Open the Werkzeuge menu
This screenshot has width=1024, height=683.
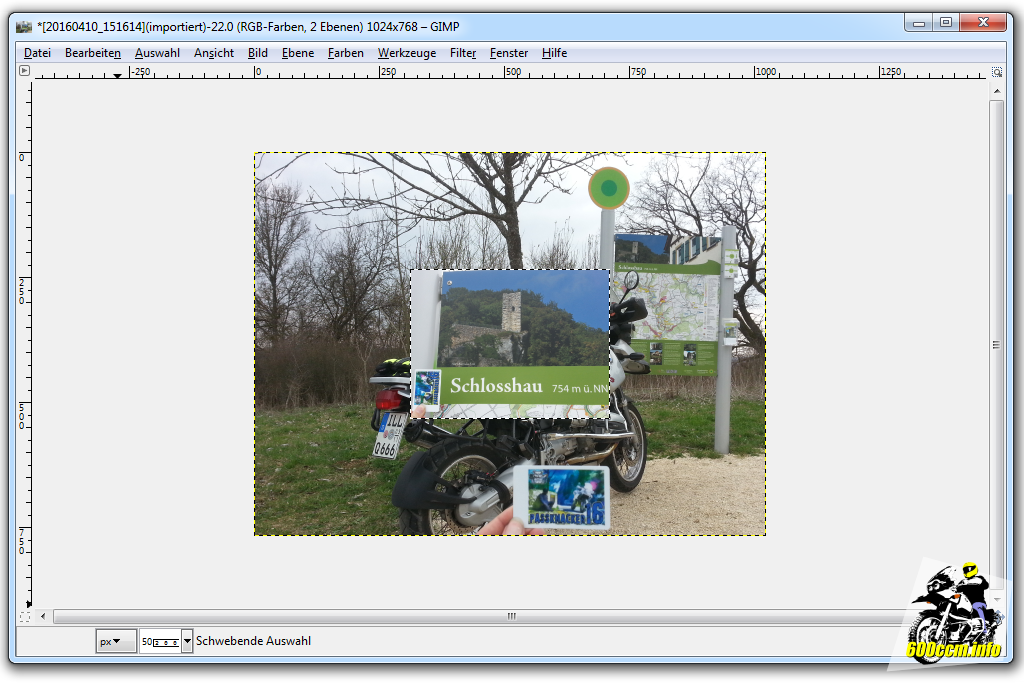(x=406, y=53)
